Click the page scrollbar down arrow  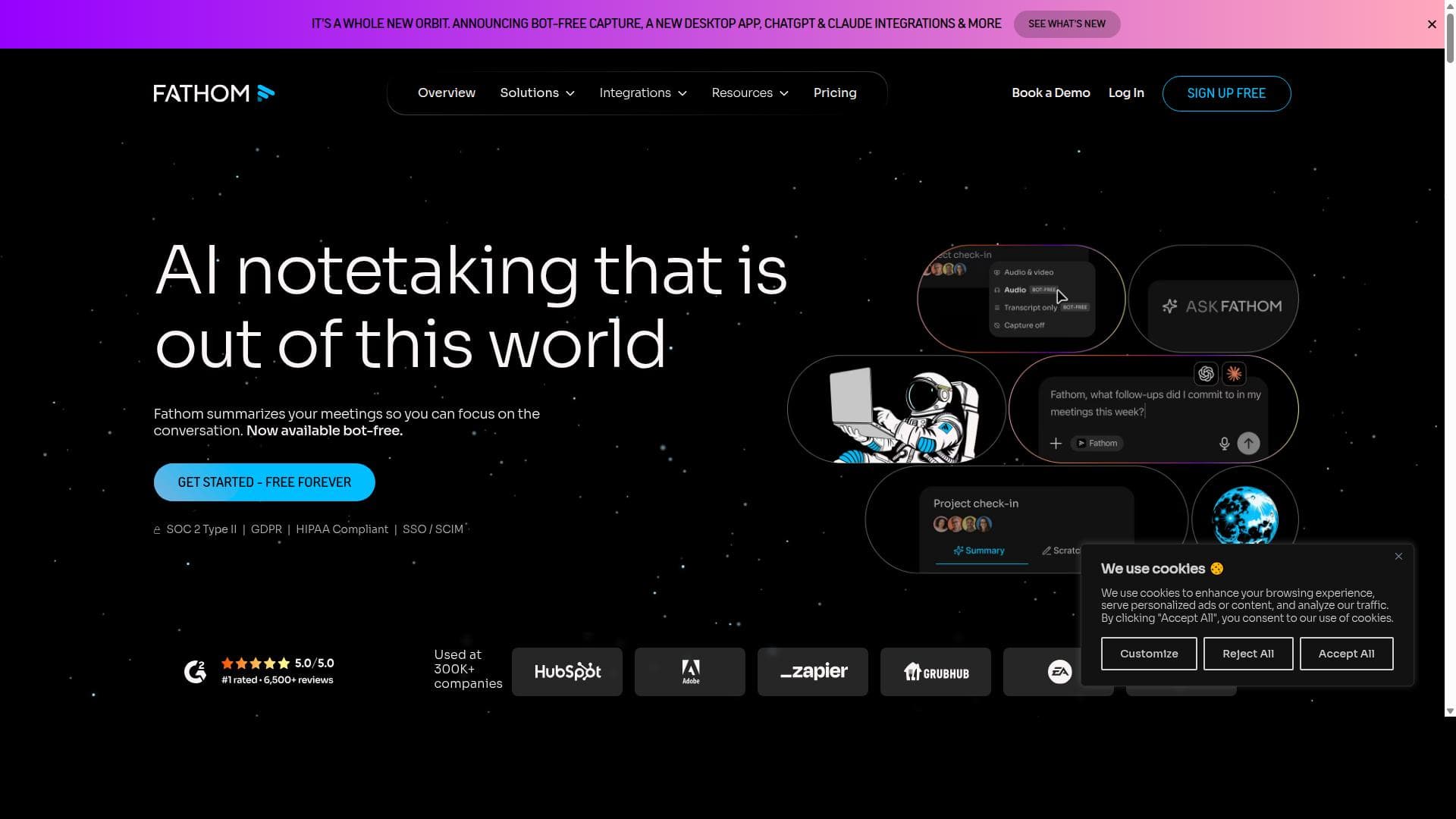[1450, 711]
